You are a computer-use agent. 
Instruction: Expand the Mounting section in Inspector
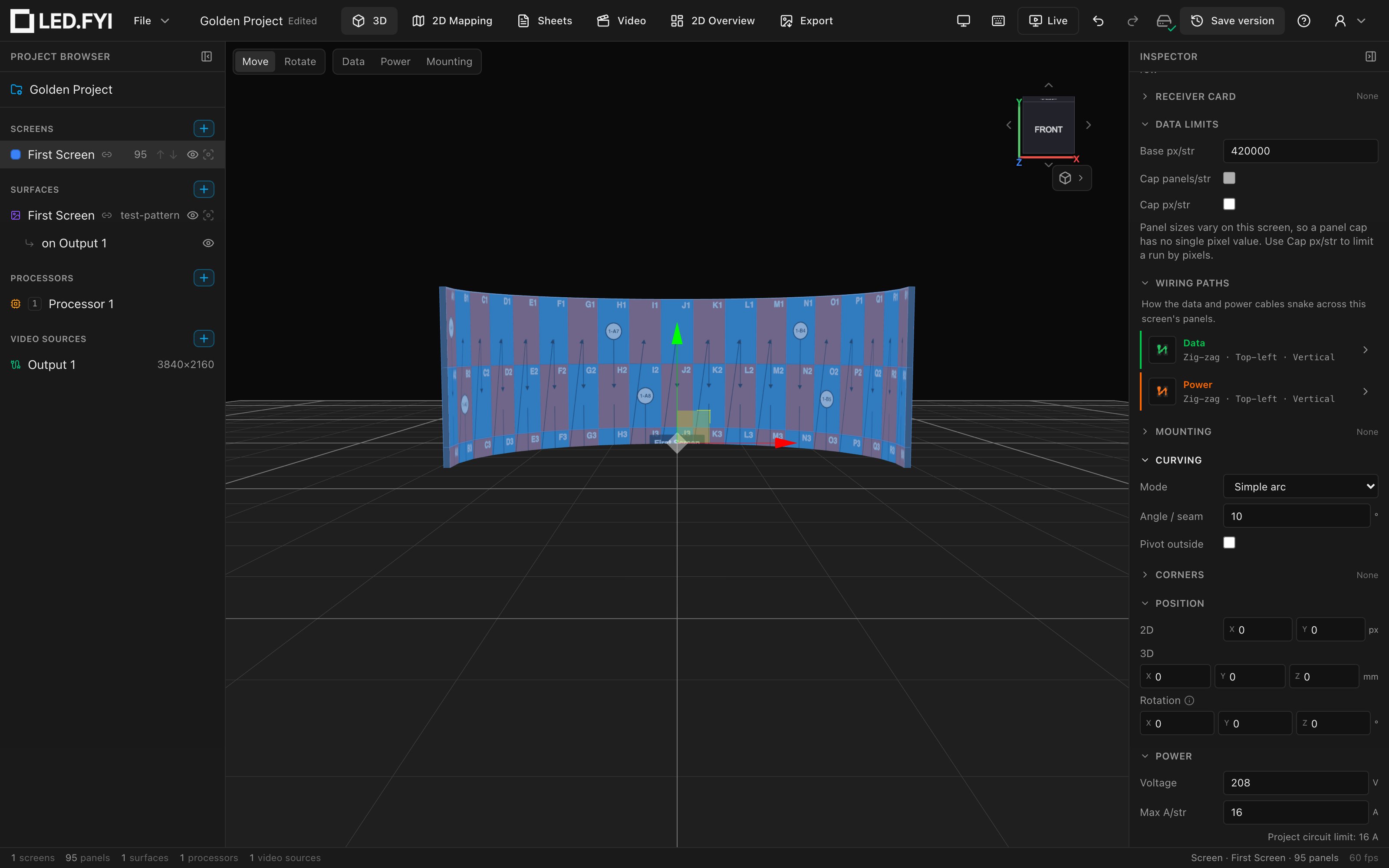1258,432
